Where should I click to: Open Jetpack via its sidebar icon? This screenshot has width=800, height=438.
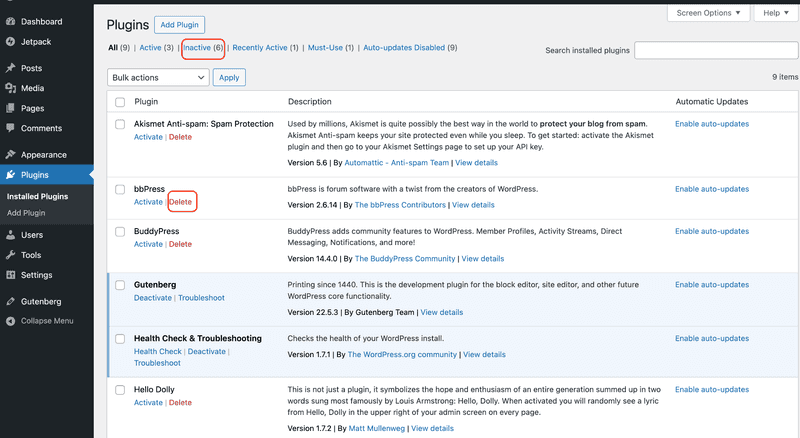10,42
